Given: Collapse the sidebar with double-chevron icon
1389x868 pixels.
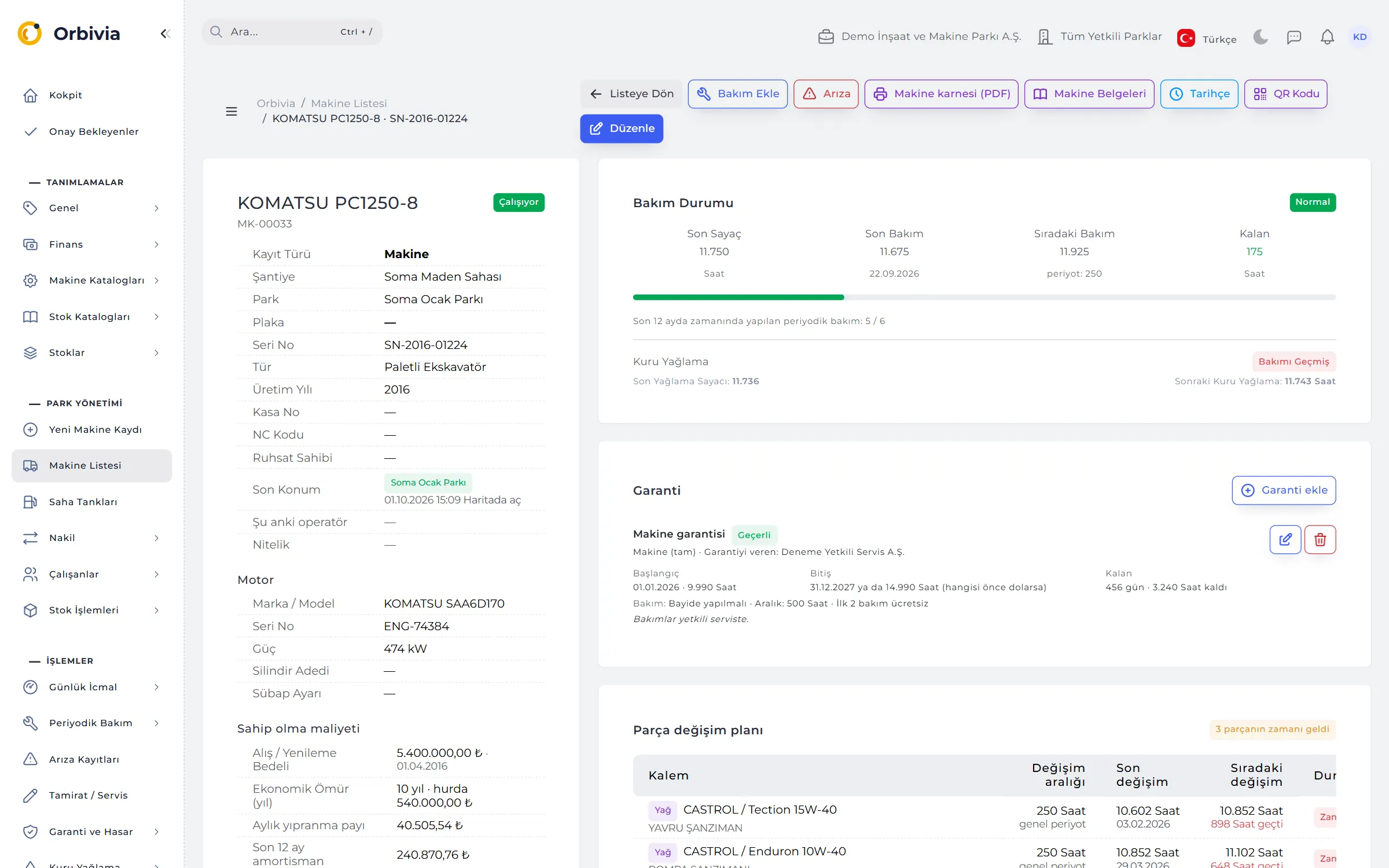Looking at the screenshot, I should (x=166, y=34).
